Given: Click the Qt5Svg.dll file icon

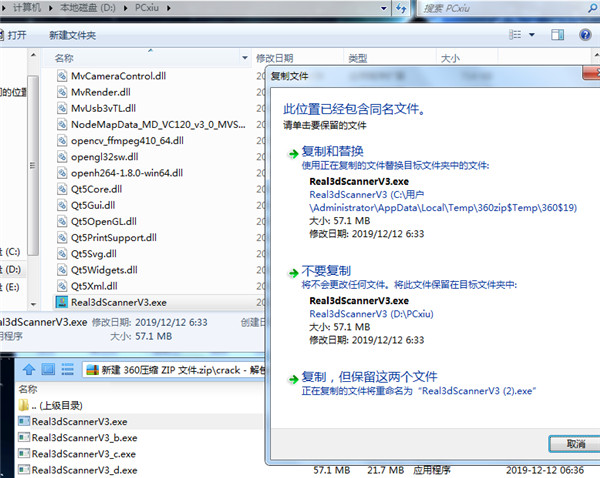Looking at the screenshot, I should coord(62,254).
